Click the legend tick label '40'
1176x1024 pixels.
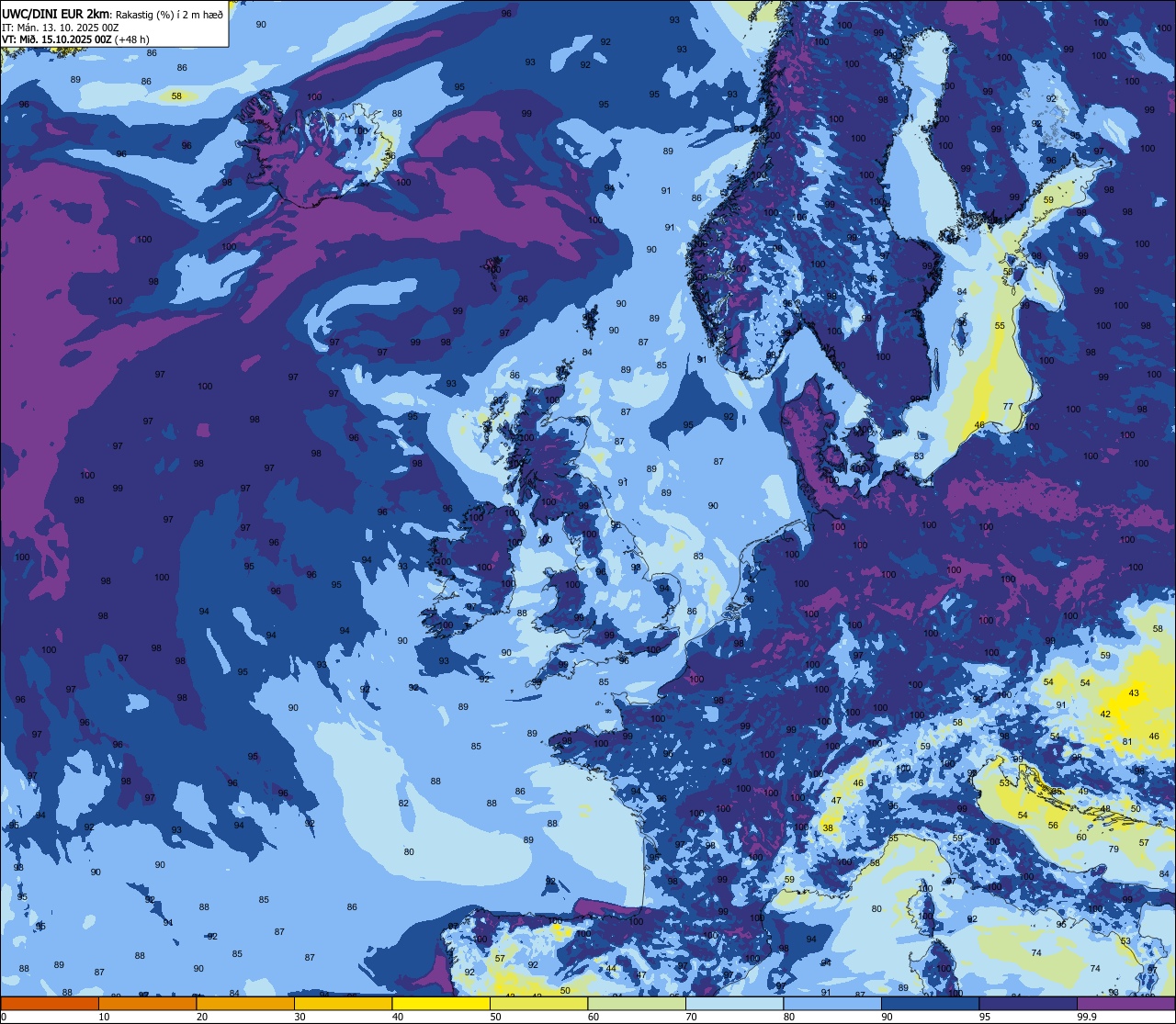pos(398,1017)
